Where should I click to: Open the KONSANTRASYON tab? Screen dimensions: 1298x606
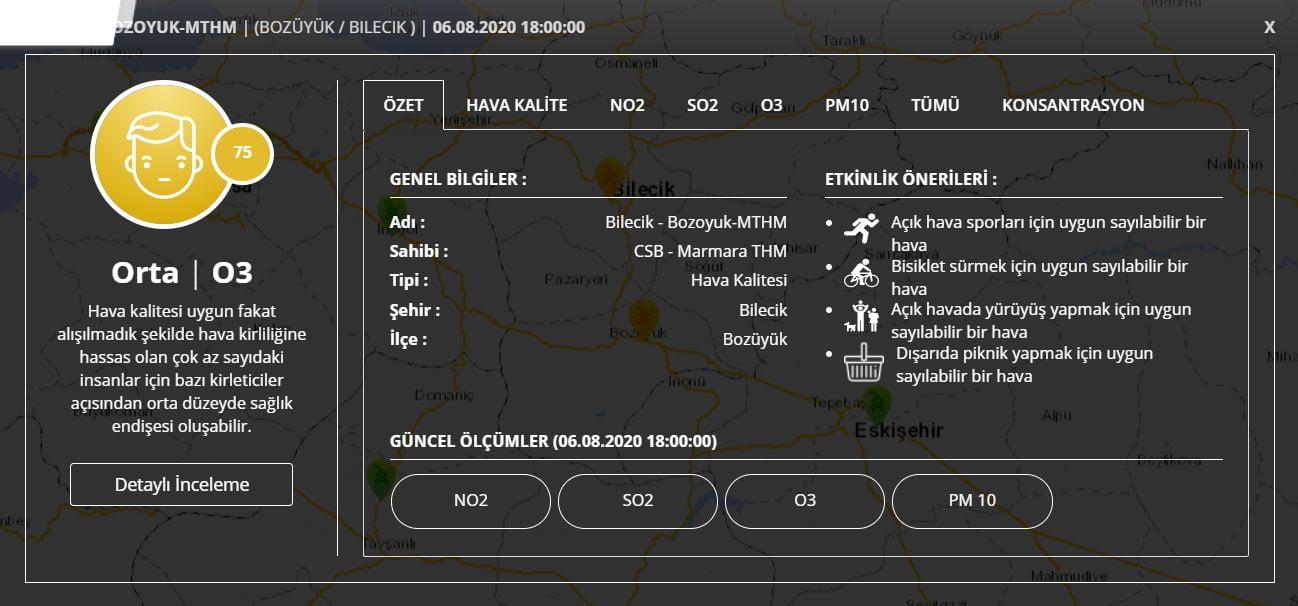1073,105
